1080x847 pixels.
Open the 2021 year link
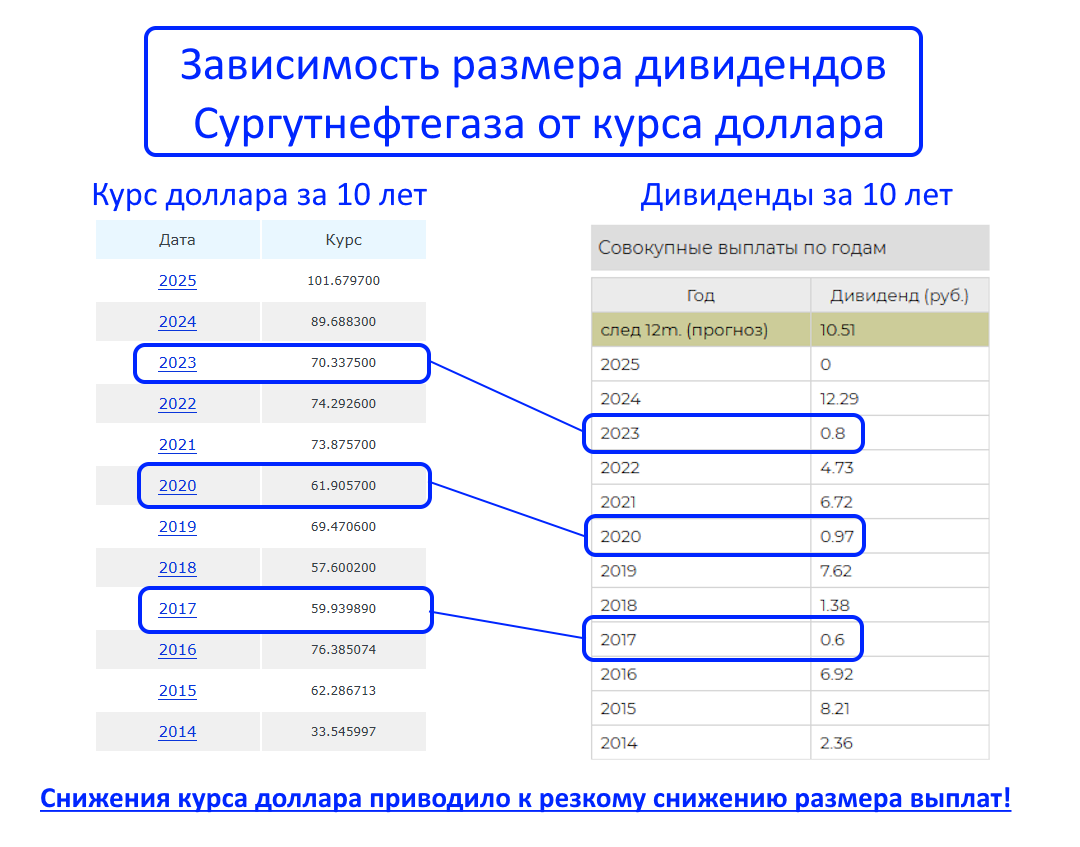[177, 445]
